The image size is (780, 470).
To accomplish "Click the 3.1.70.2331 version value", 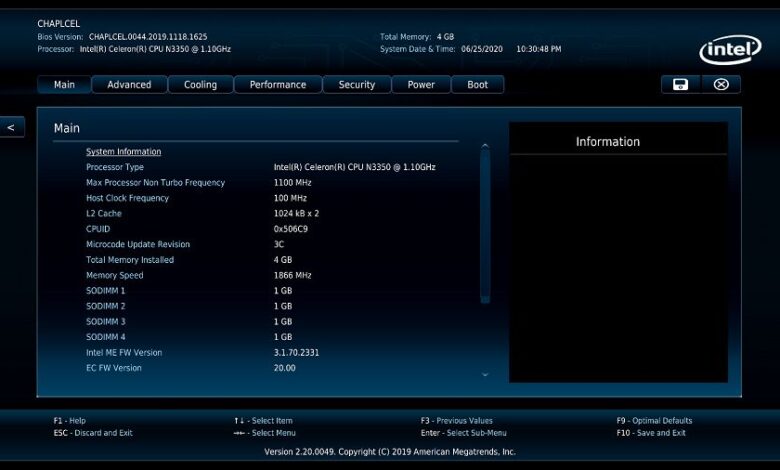I will (x=296, y=353).
